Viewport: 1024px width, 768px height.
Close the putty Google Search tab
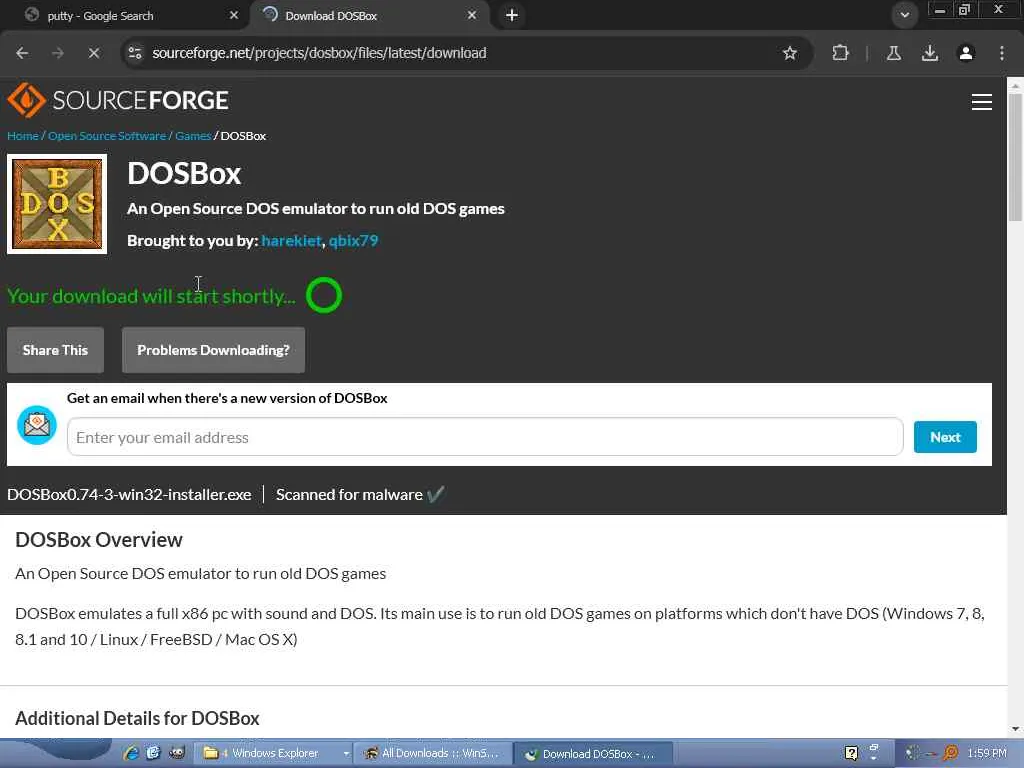coord(234,15)
